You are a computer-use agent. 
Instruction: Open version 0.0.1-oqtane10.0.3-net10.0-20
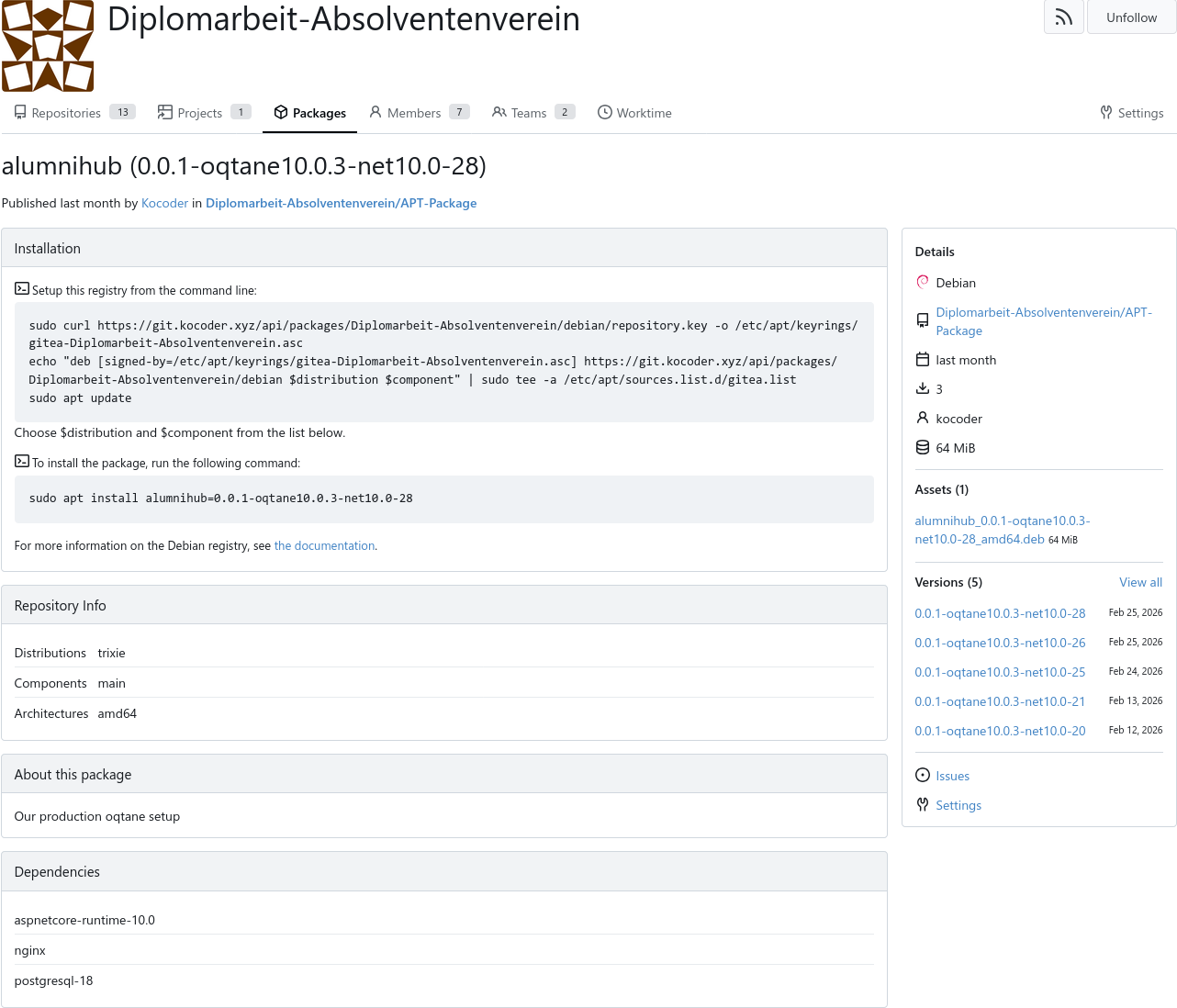coord(1000,731)
